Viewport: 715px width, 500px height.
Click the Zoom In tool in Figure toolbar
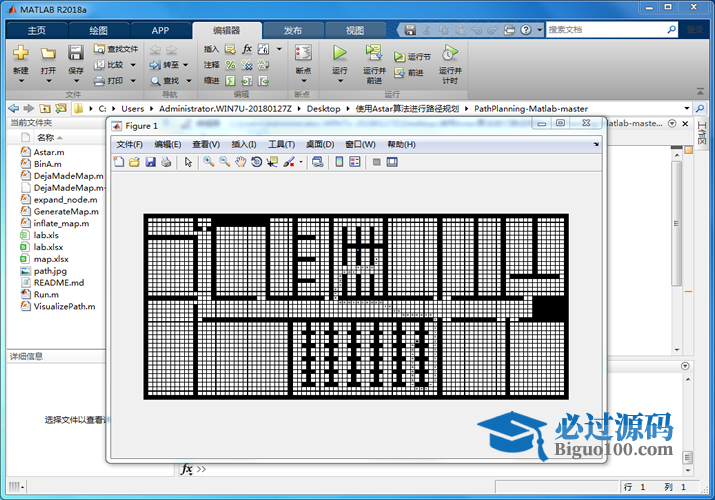pyautogui.click(x=209, y=162)
